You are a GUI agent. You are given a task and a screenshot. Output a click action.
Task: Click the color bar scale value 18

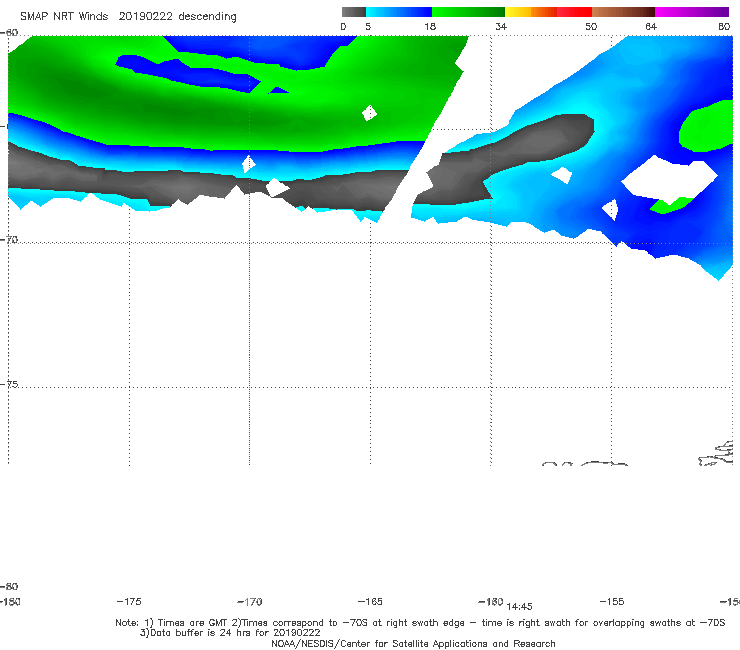(430, 27)
